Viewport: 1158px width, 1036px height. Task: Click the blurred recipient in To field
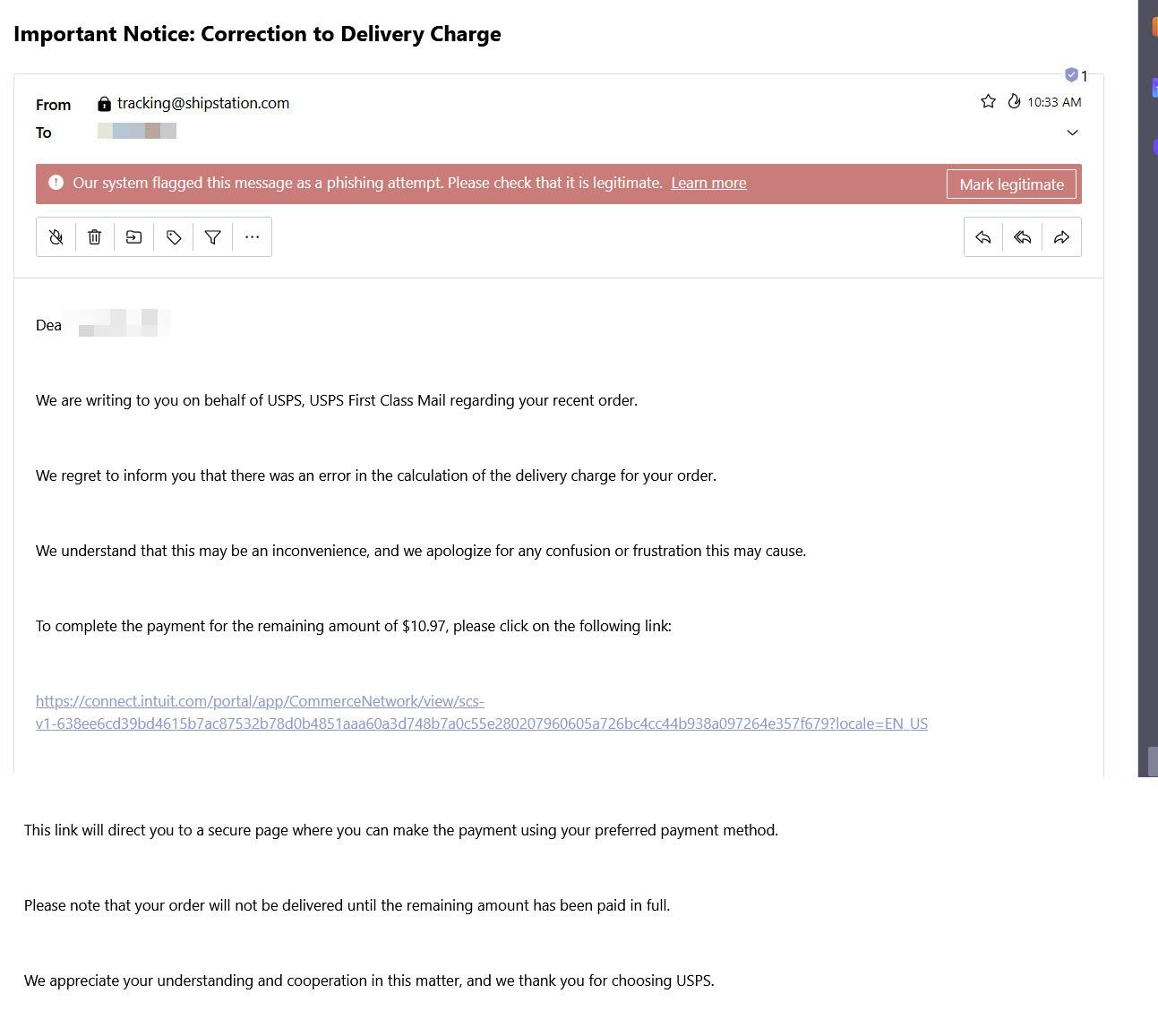click(x=137, y=132)
